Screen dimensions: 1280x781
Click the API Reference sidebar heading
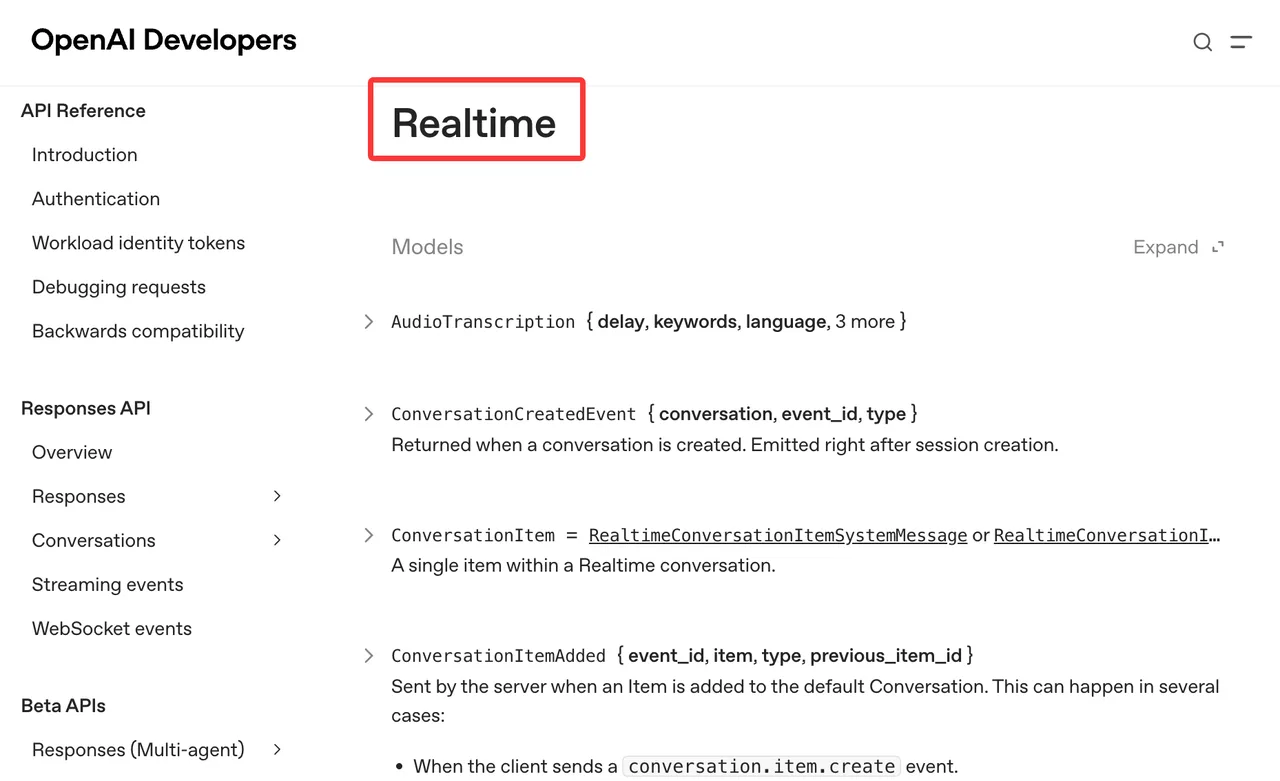[x=83, y=111]
